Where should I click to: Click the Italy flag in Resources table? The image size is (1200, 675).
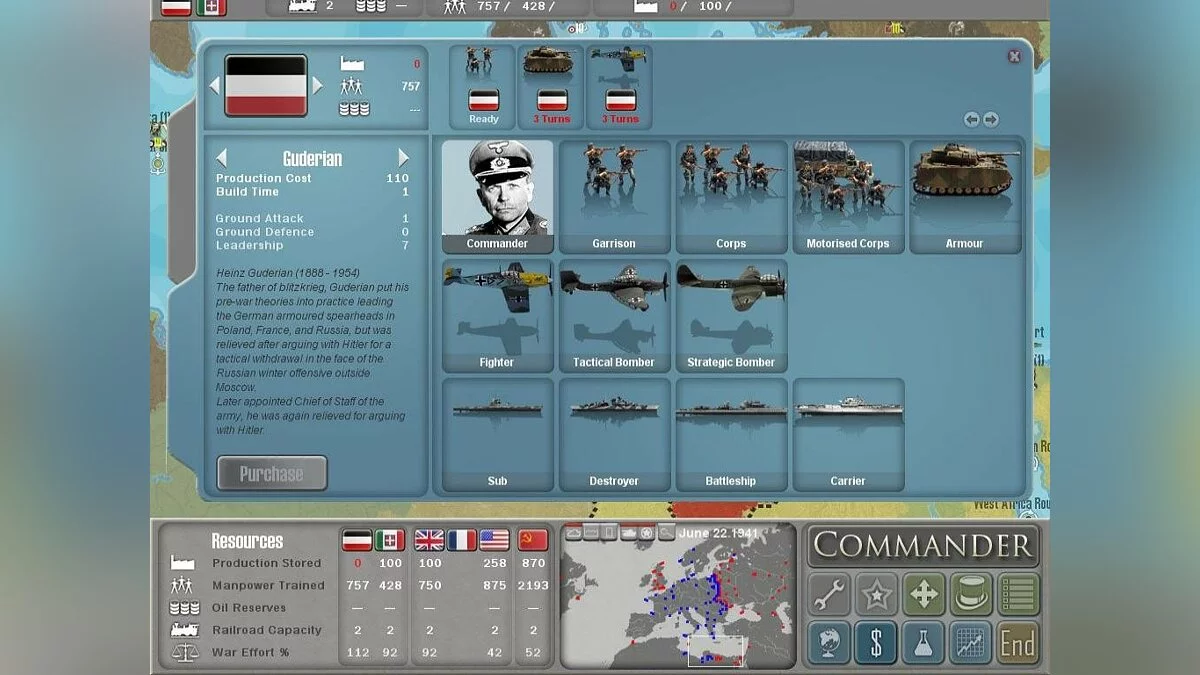click(x=390, y=541)
